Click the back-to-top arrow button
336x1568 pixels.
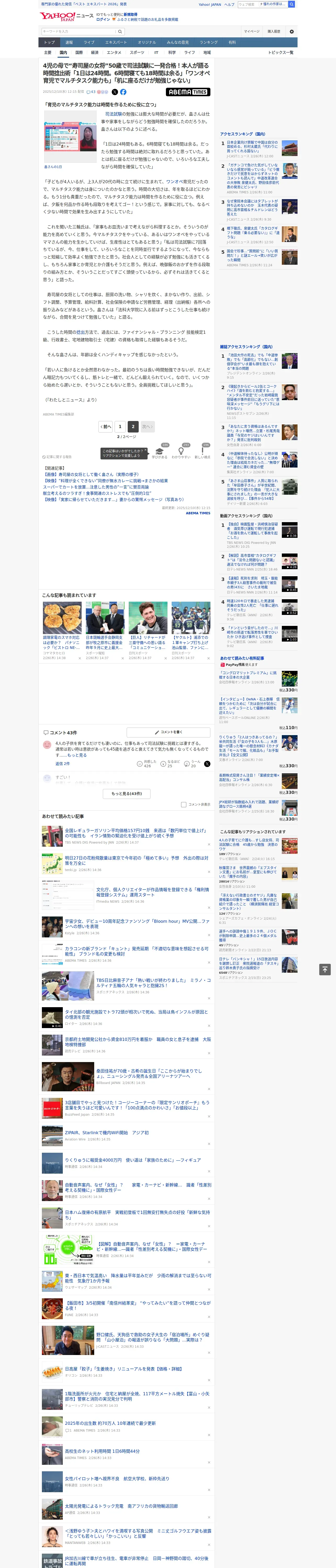pos(325,969)
